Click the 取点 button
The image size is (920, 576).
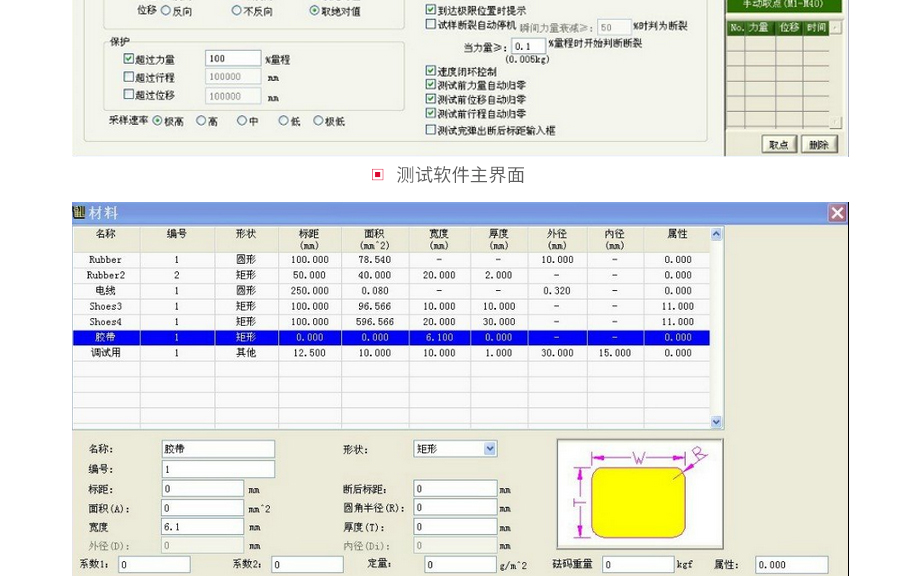pyautogui.click(x=778, y=145)
